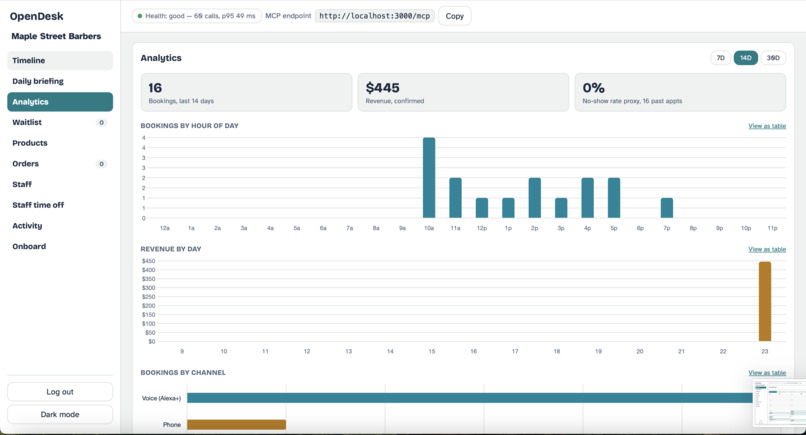Go to the Staff page
The width and height of the screenshot is (806, 435).
tap(60, 184)
